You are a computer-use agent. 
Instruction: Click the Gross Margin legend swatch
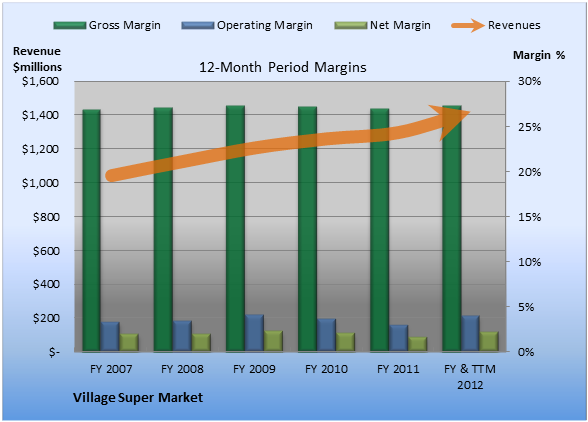[x=70, y=26]
